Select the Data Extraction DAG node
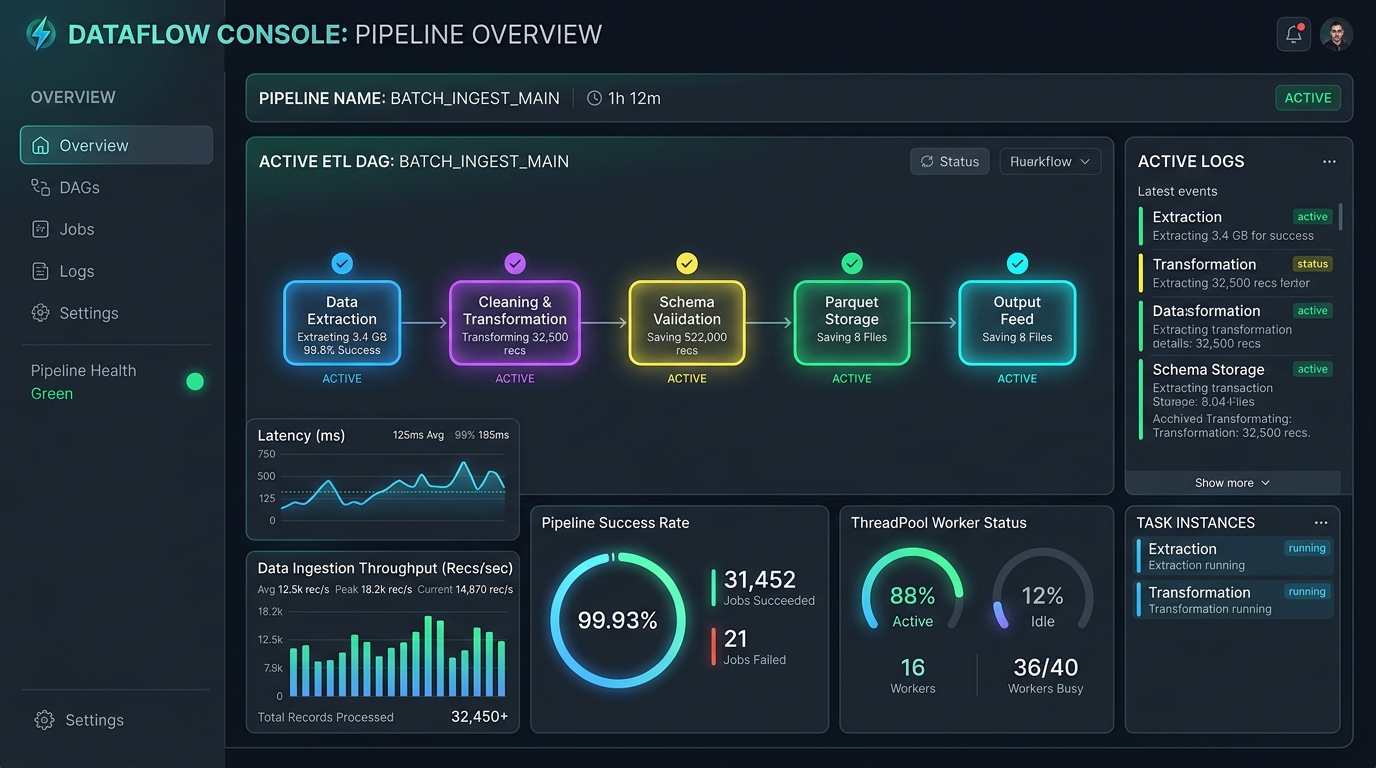The height and width of the screenshot is (768, 1376). pos(342,323)
